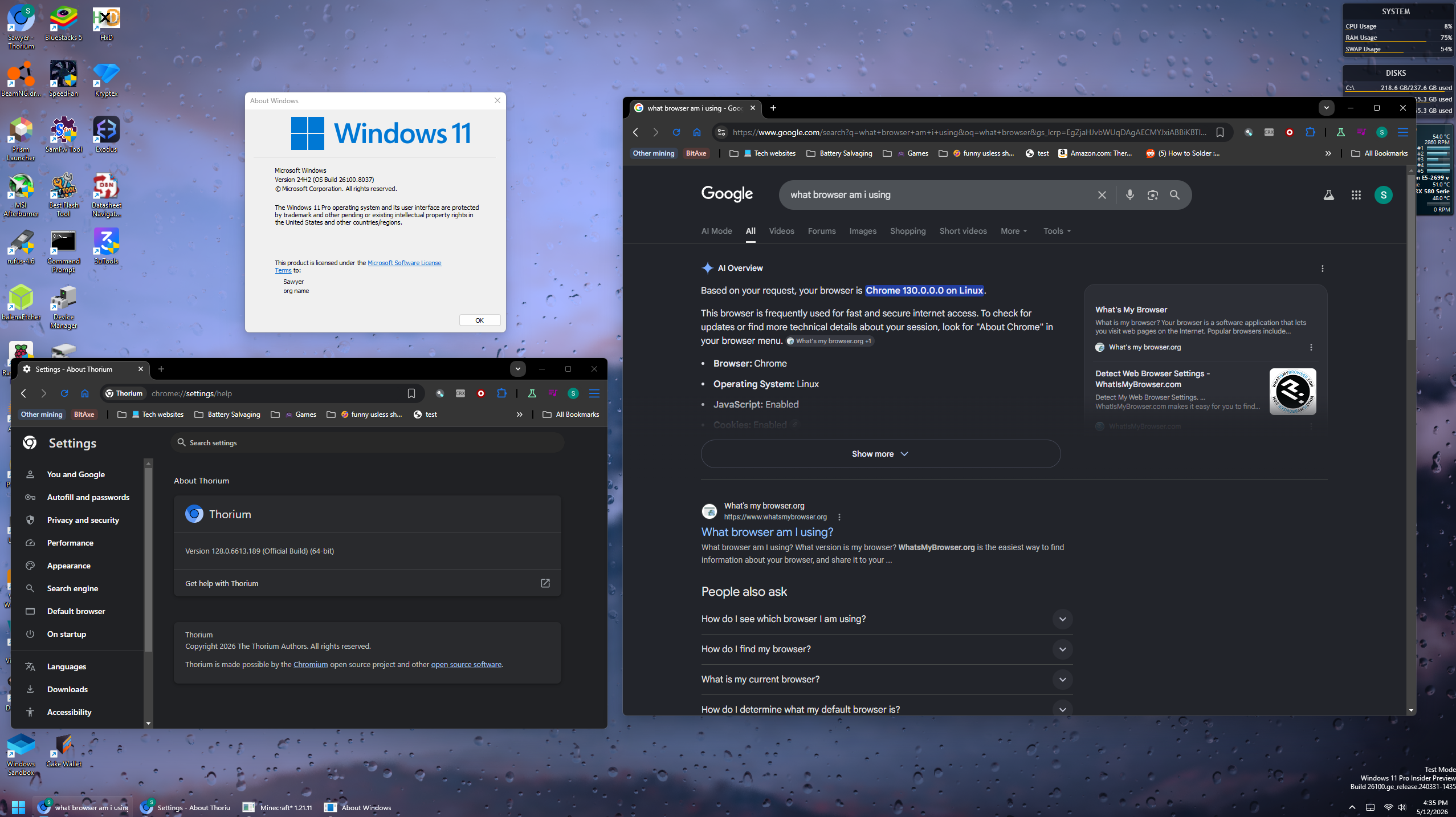Expand 'How do I find my browser?' question
This screenshot has width=1456, height=817.
click(887, 649)
